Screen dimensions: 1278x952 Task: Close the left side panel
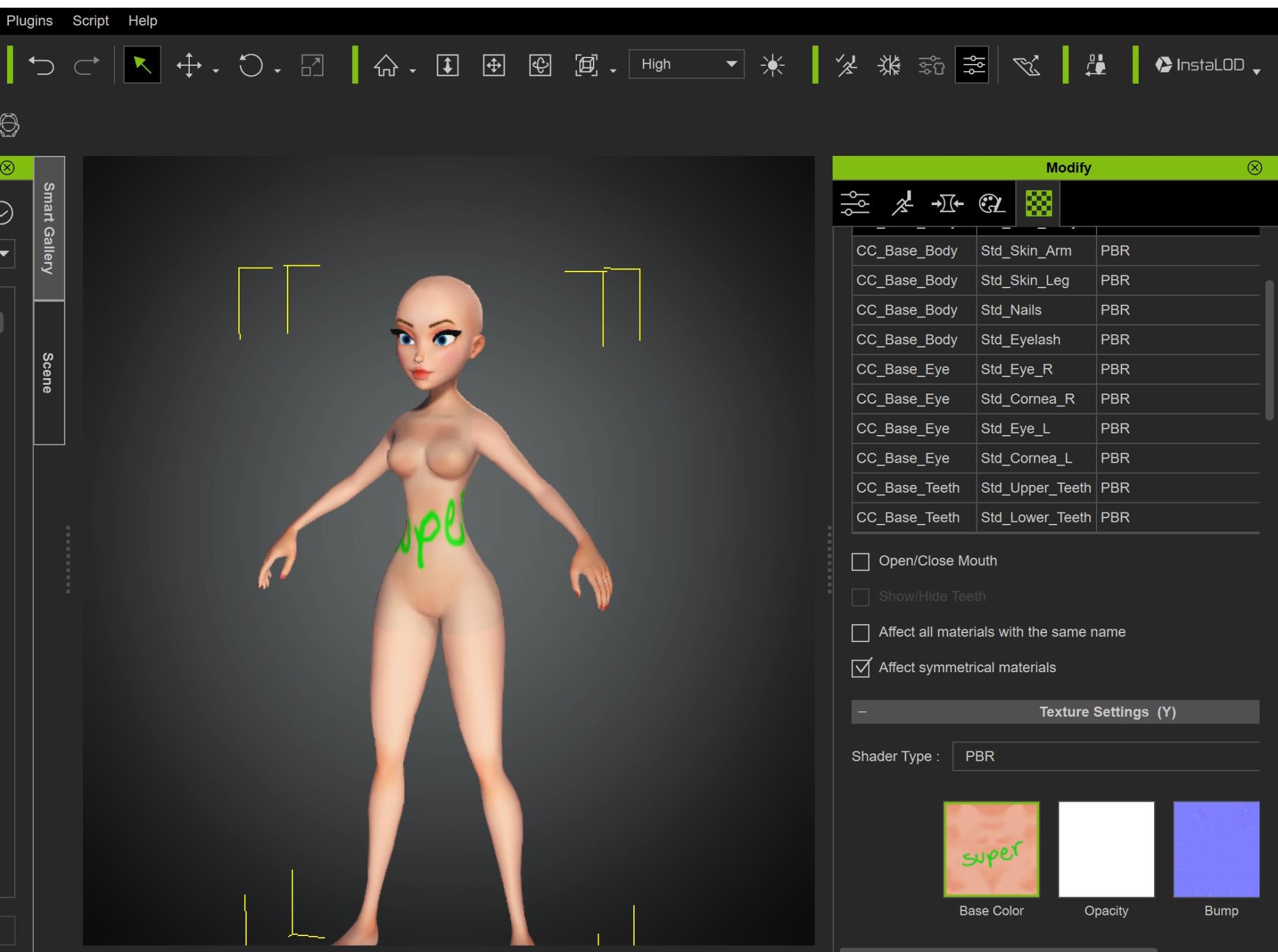8,167
